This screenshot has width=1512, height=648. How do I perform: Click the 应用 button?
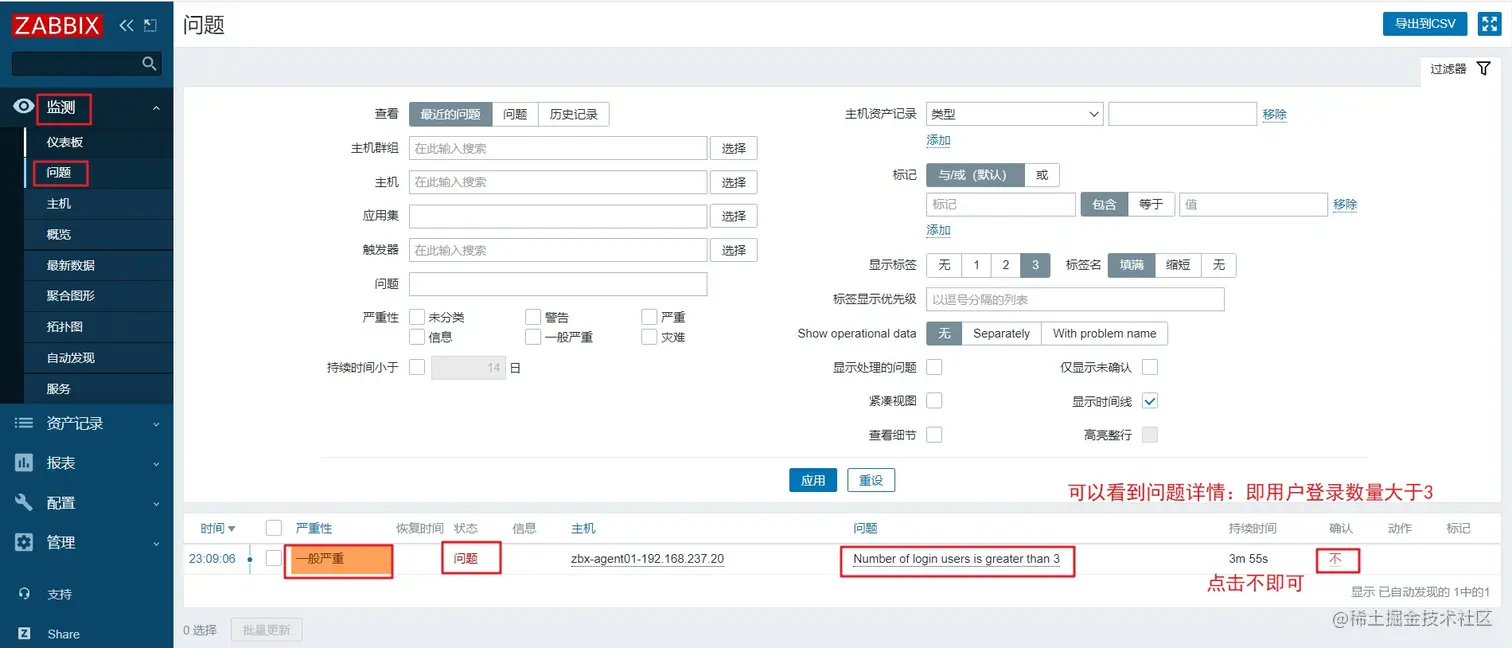tap(813, 480)
